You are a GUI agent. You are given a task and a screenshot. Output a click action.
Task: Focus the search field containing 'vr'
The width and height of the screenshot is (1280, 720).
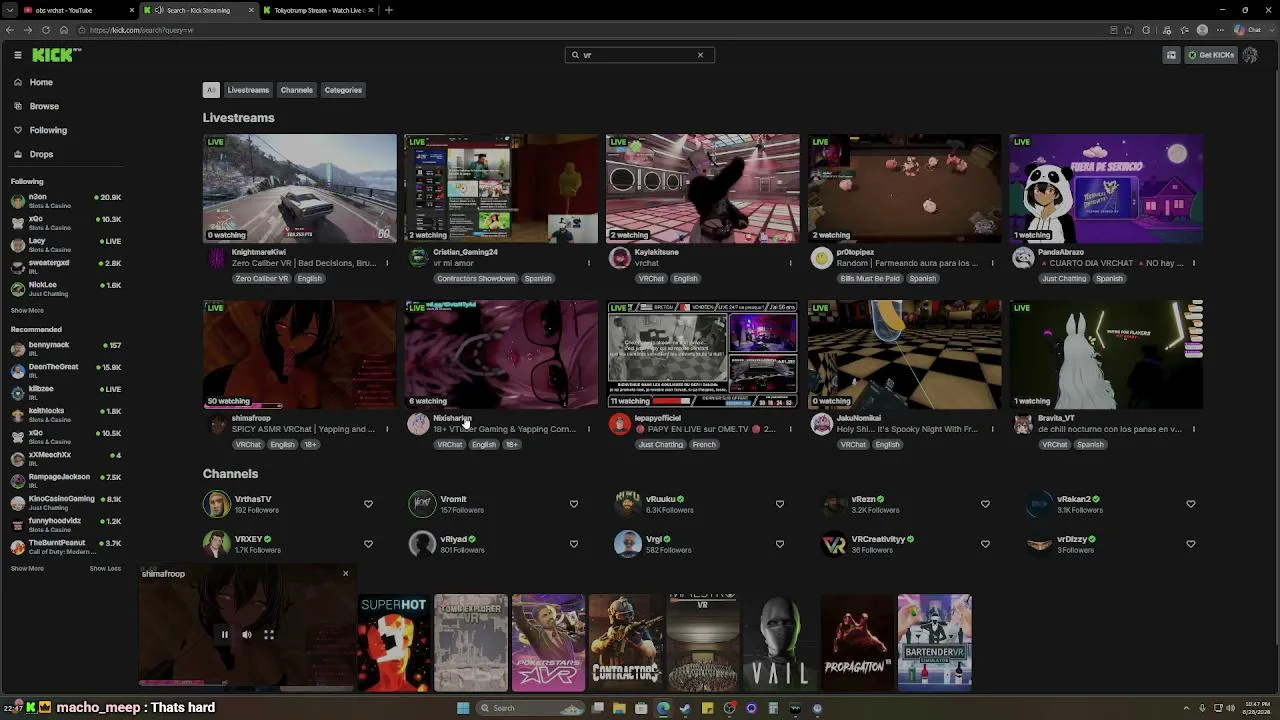[x=639, y=55]
